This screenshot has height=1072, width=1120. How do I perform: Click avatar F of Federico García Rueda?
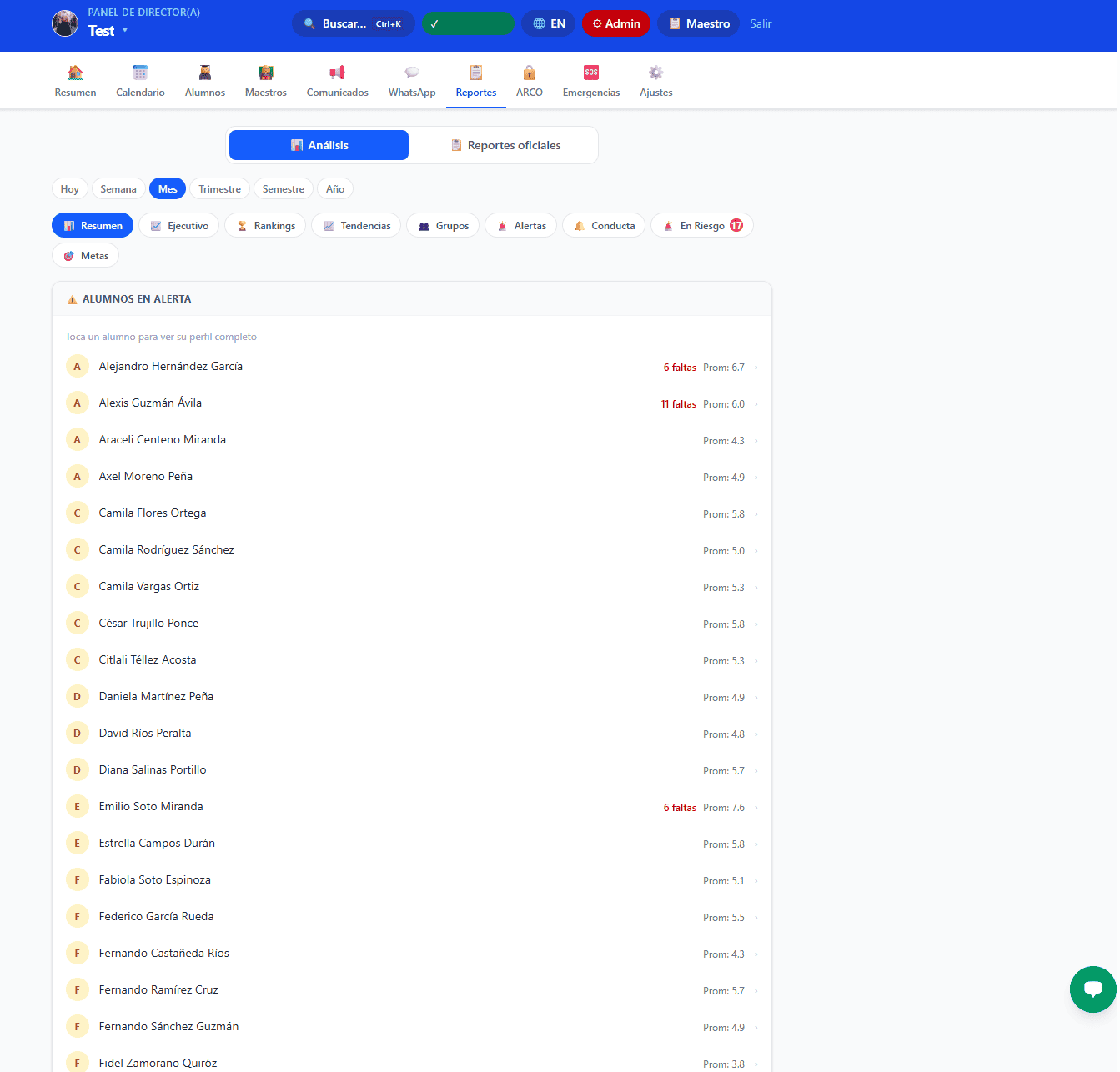pyautogui.click(x=78, y=917)
